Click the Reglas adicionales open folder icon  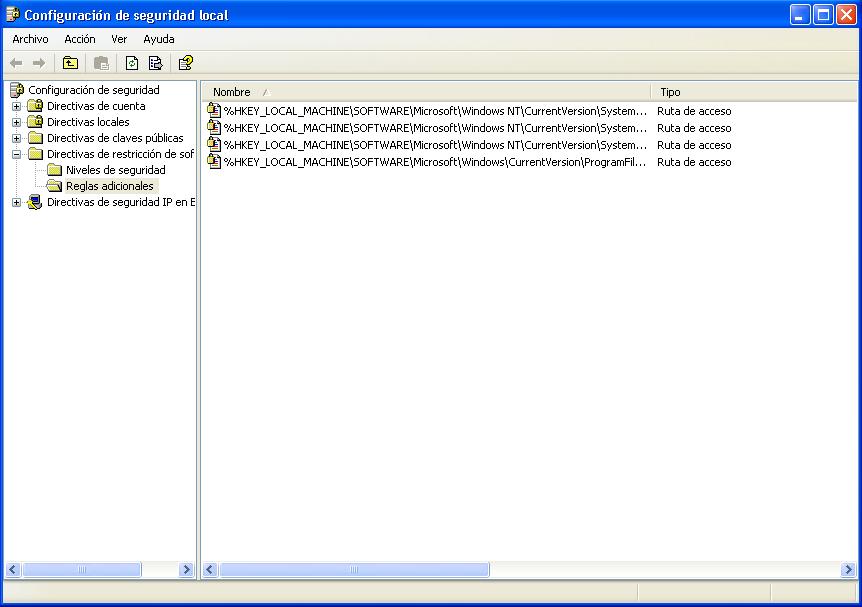pos(54,186)
